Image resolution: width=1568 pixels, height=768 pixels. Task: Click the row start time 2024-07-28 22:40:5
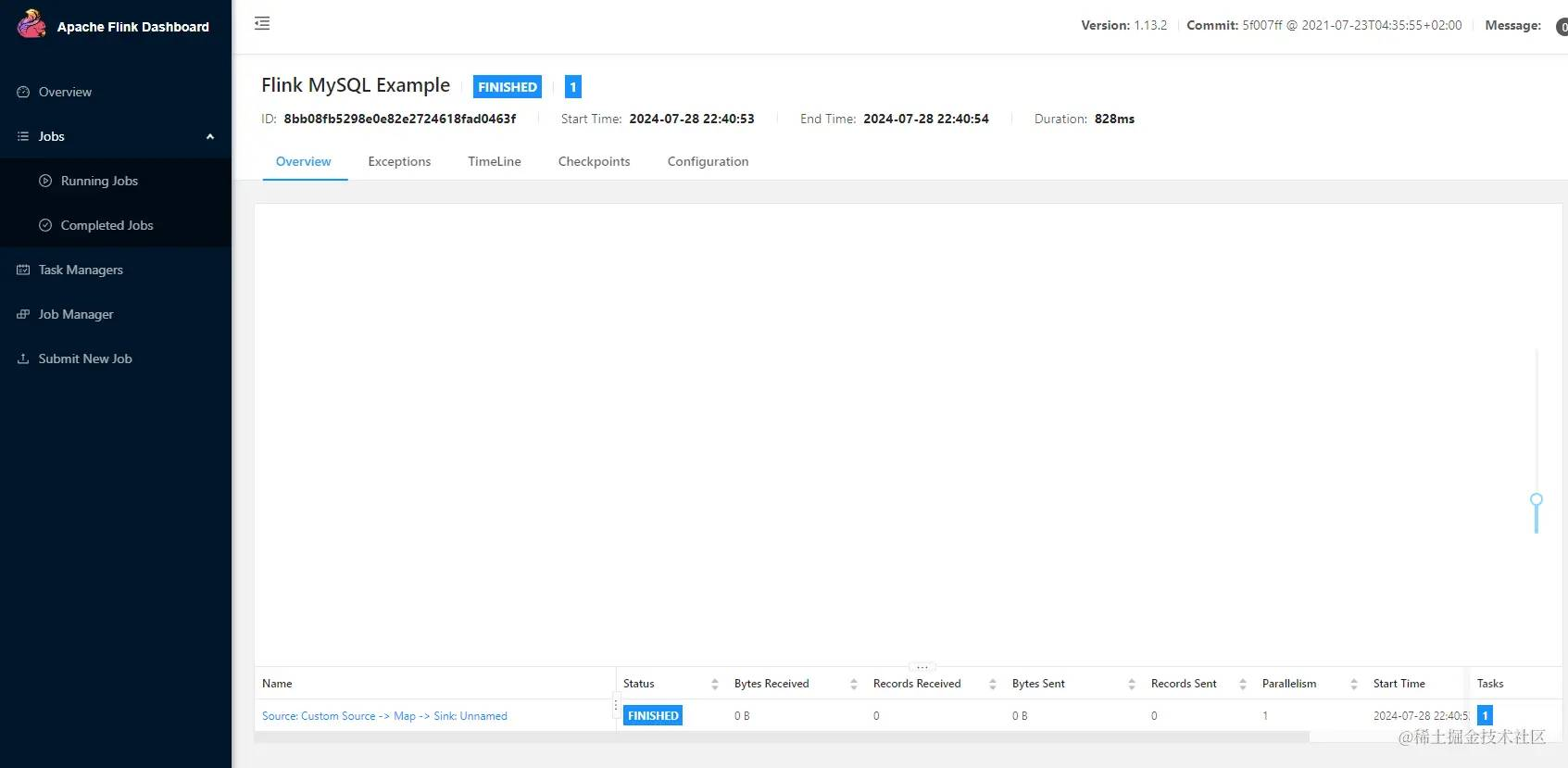pyautogui.click(x=1421, y=716)
